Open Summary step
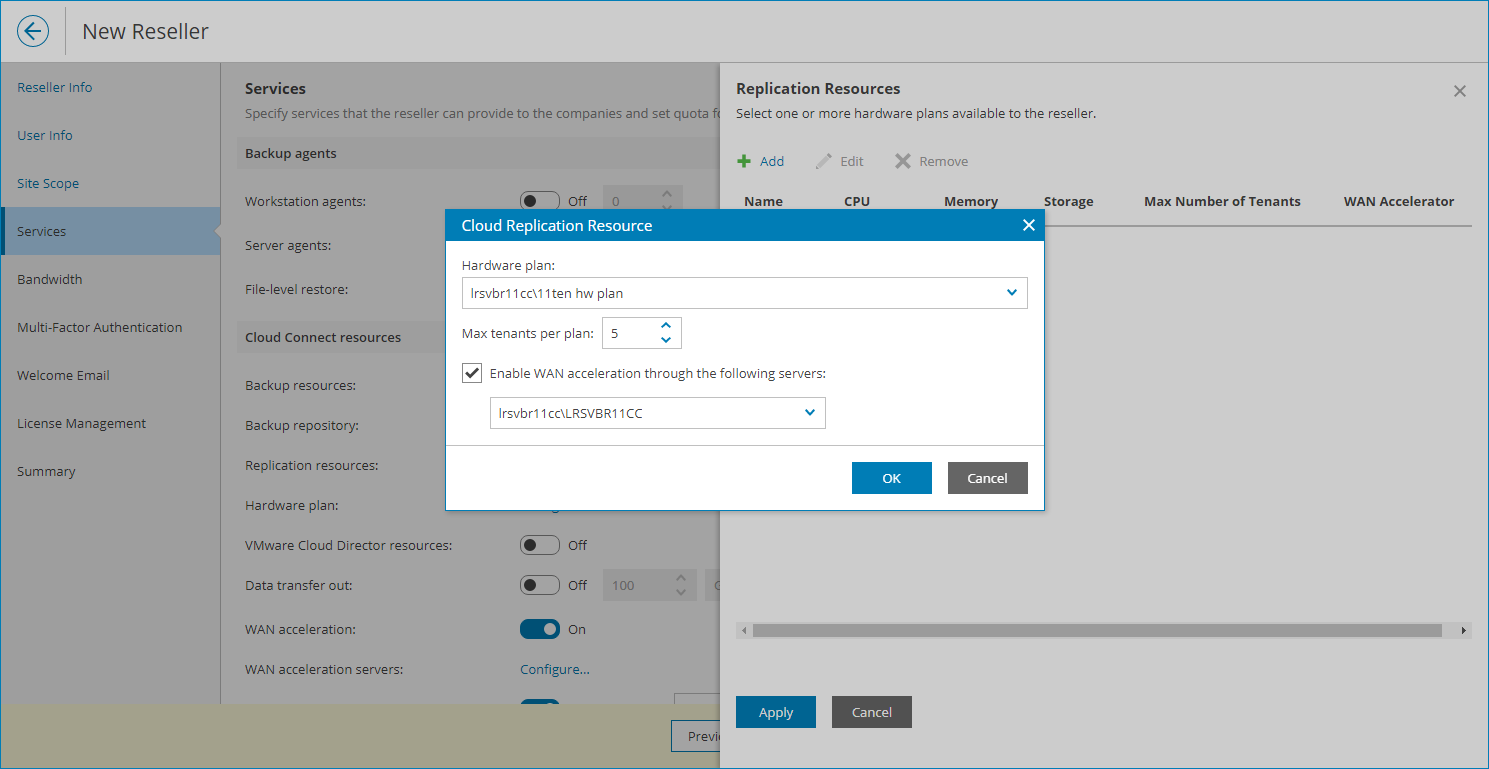1489x769 pixels. [46, 471]
